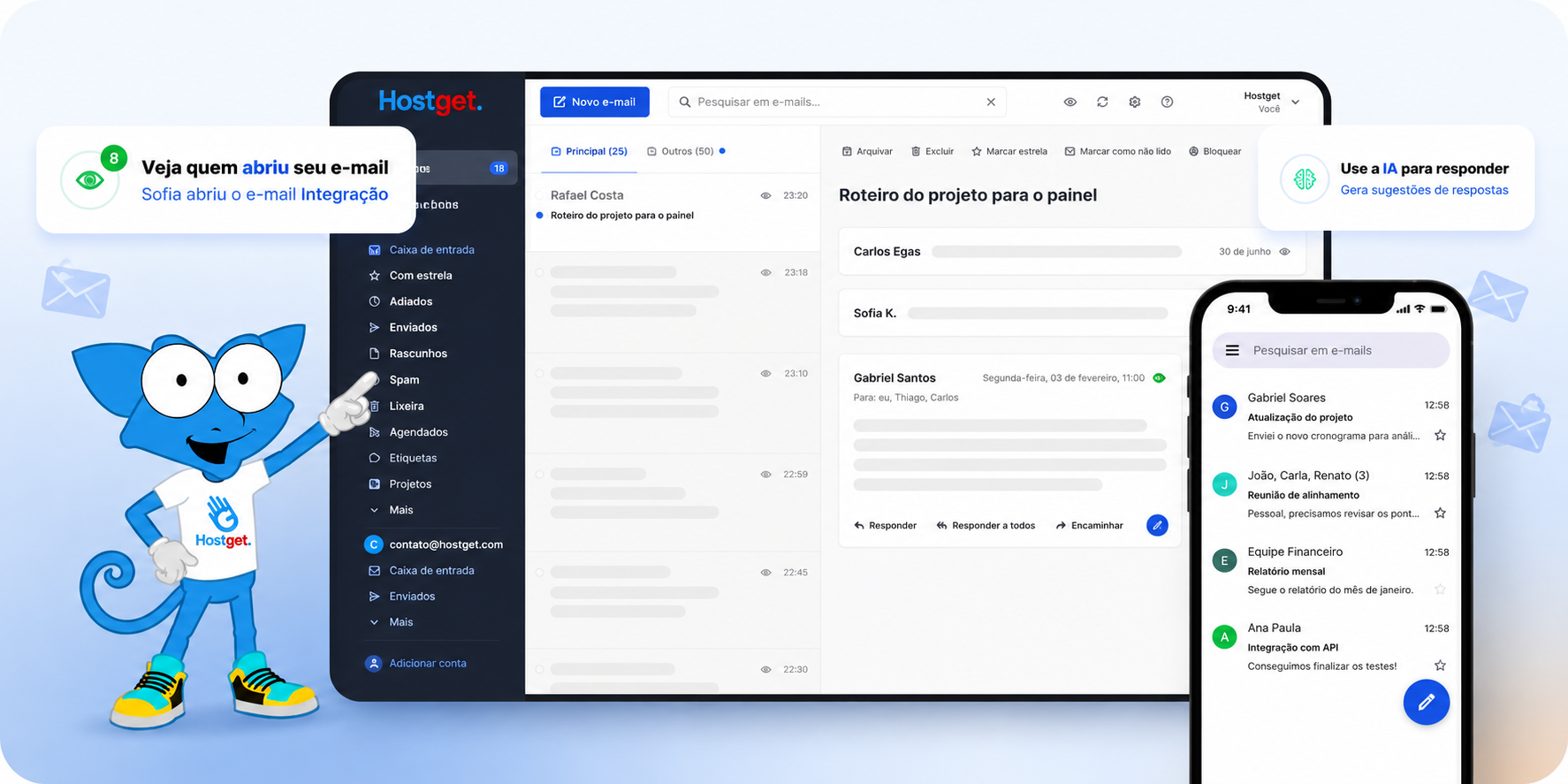1568x784 pixels.
Task: Select the checkbox of the 23:18 email
Action: [x=539, y=272]
